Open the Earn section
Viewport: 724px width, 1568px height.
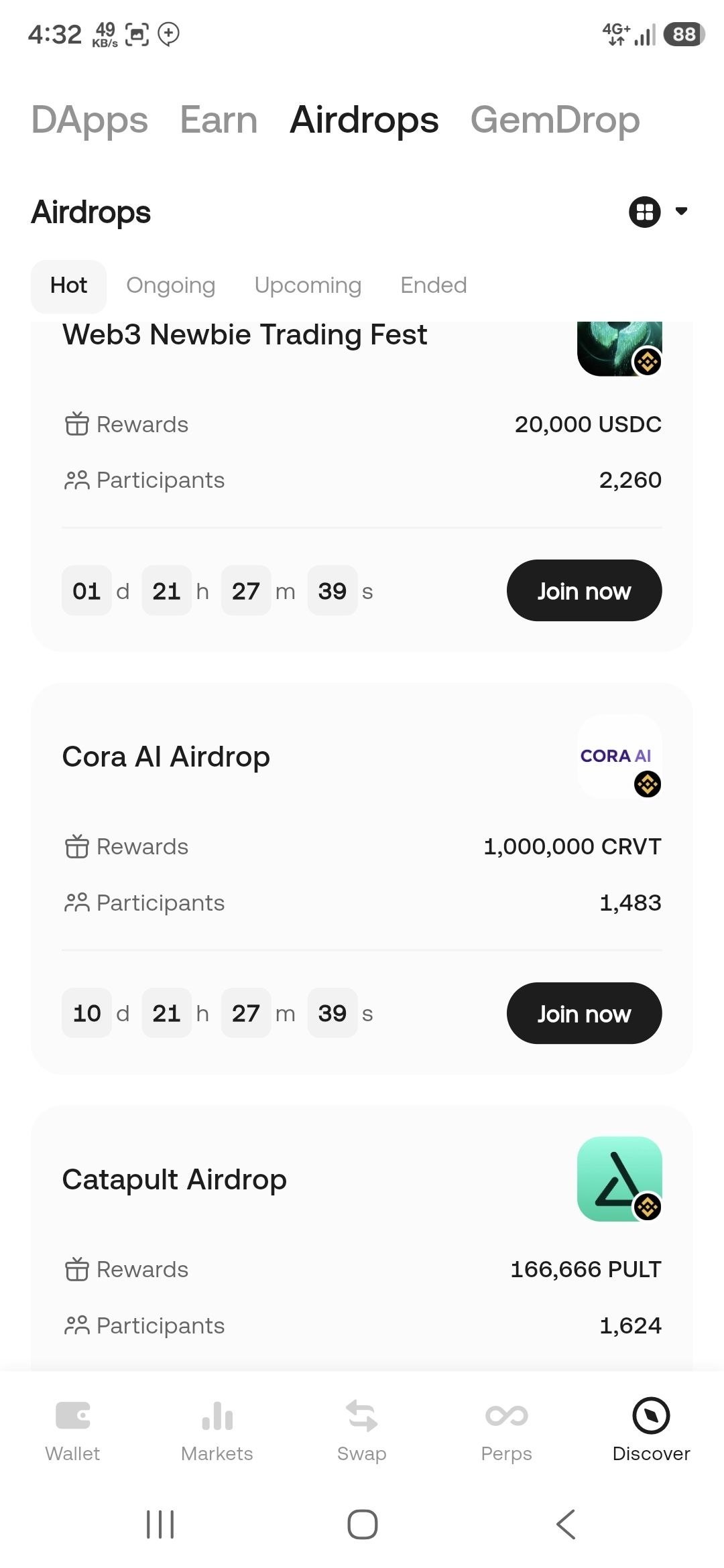tap(219, 121)
